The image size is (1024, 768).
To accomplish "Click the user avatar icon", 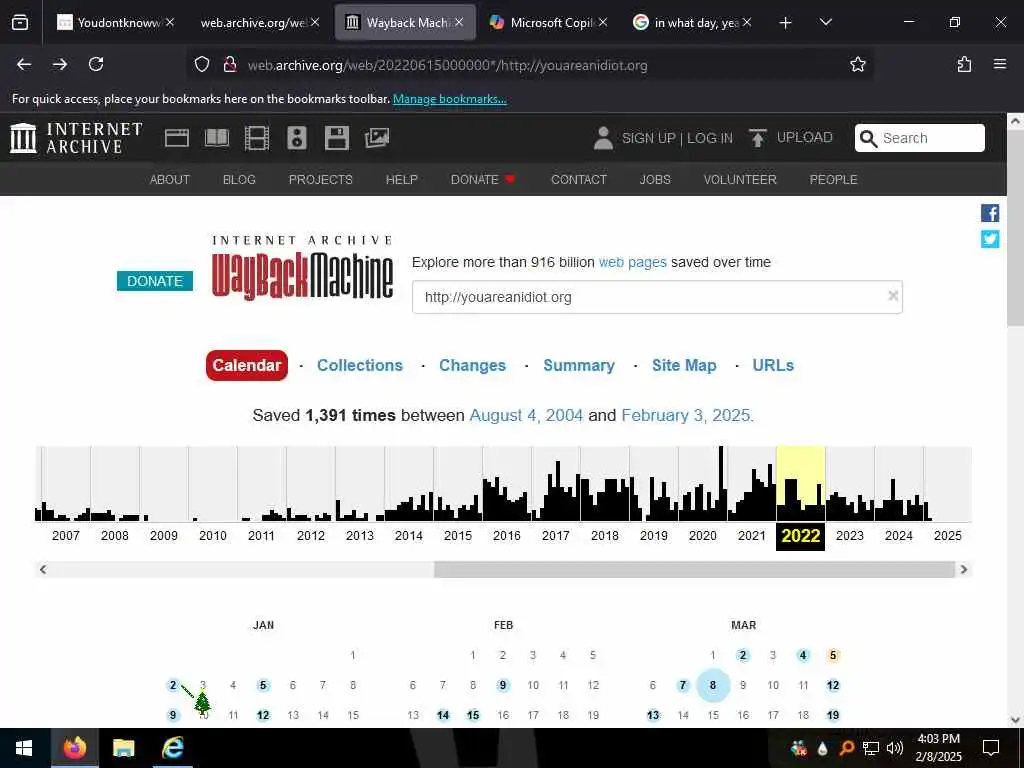I will (x=603, y=138).
